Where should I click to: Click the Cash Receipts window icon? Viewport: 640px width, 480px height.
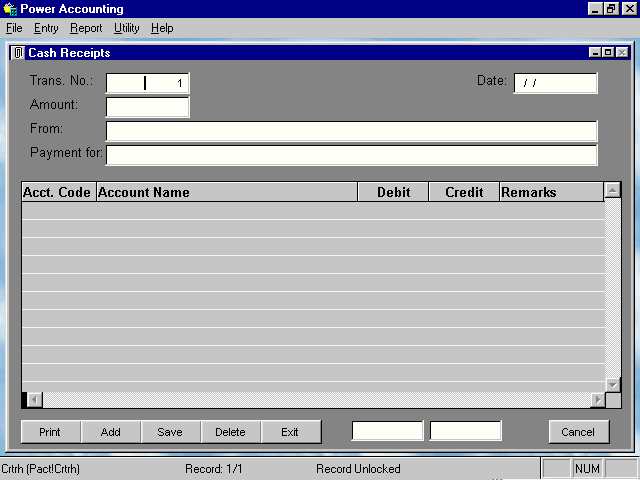(x=18, y=53)
